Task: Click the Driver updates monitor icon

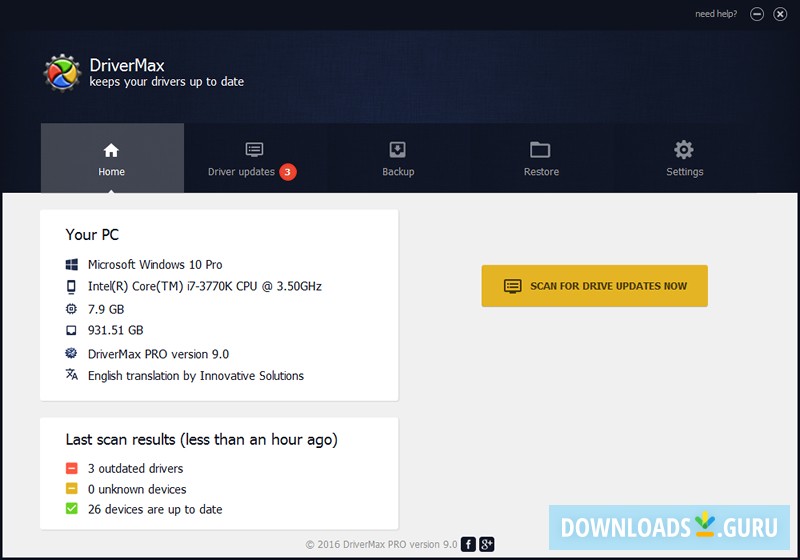Action: click(x=254, y=149)
